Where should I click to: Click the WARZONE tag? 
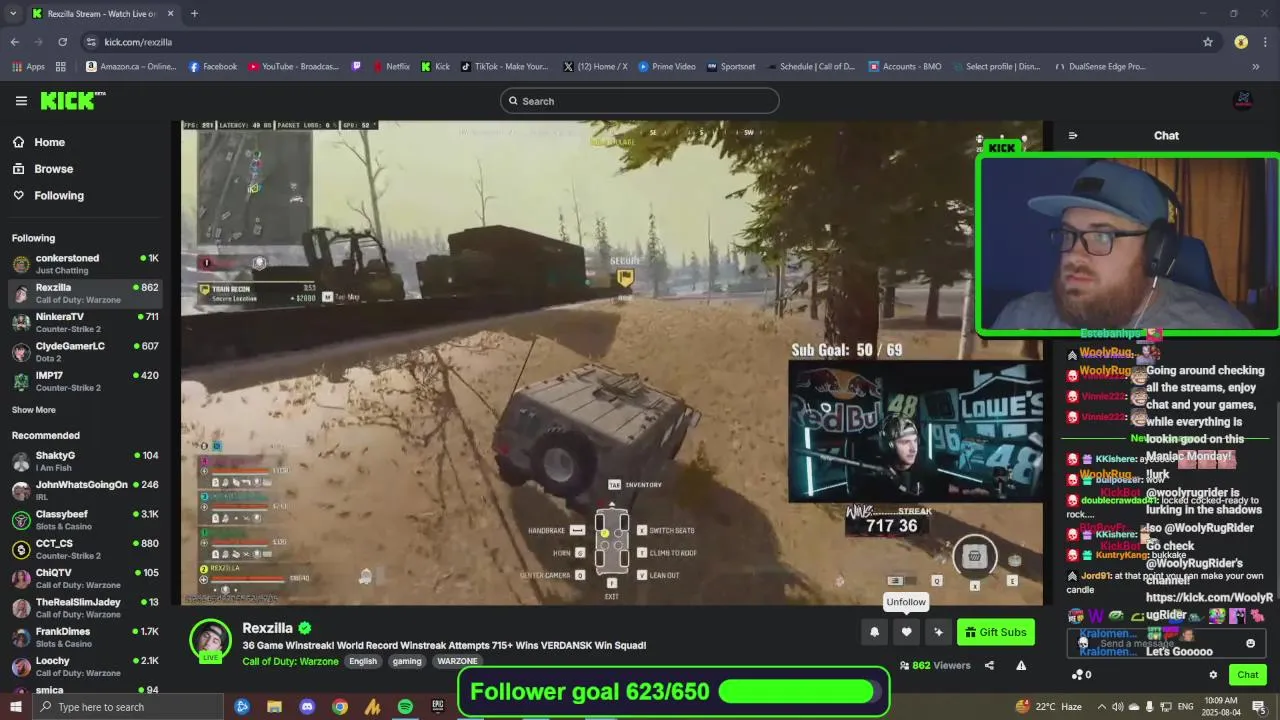457,661
